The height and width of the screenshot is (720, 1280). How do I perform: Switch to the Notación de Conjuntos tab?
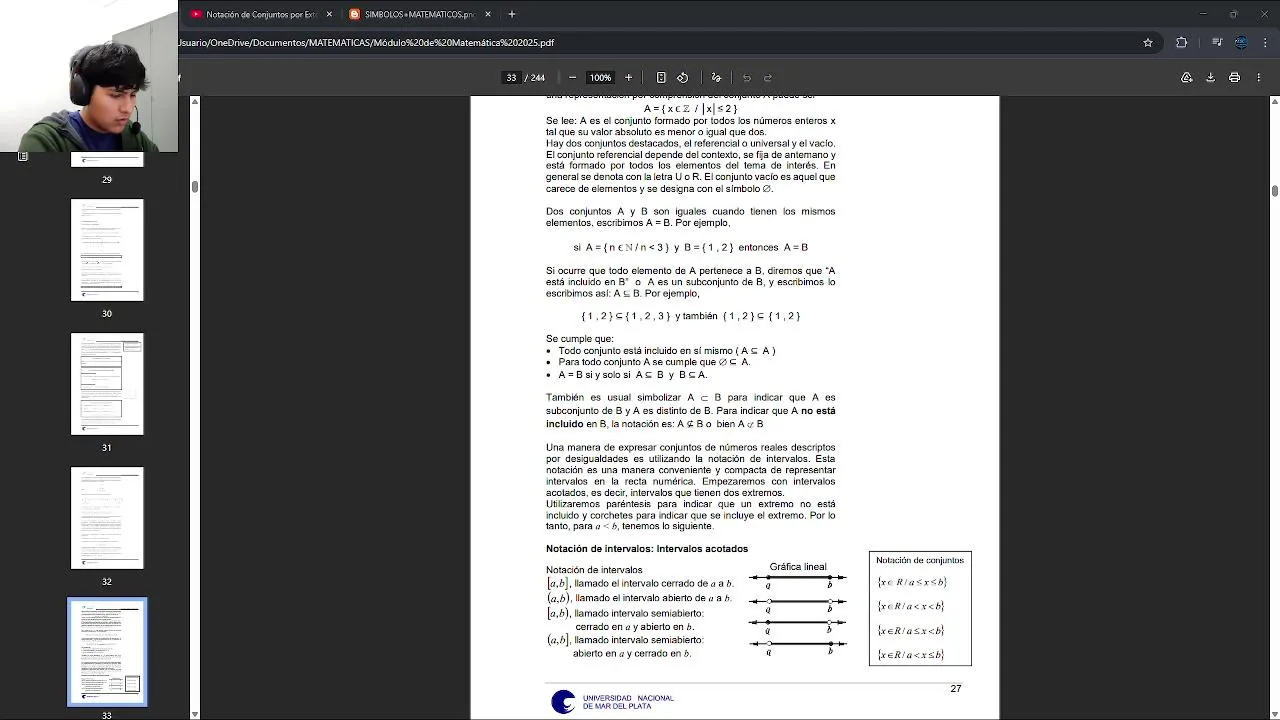[260, 14]
